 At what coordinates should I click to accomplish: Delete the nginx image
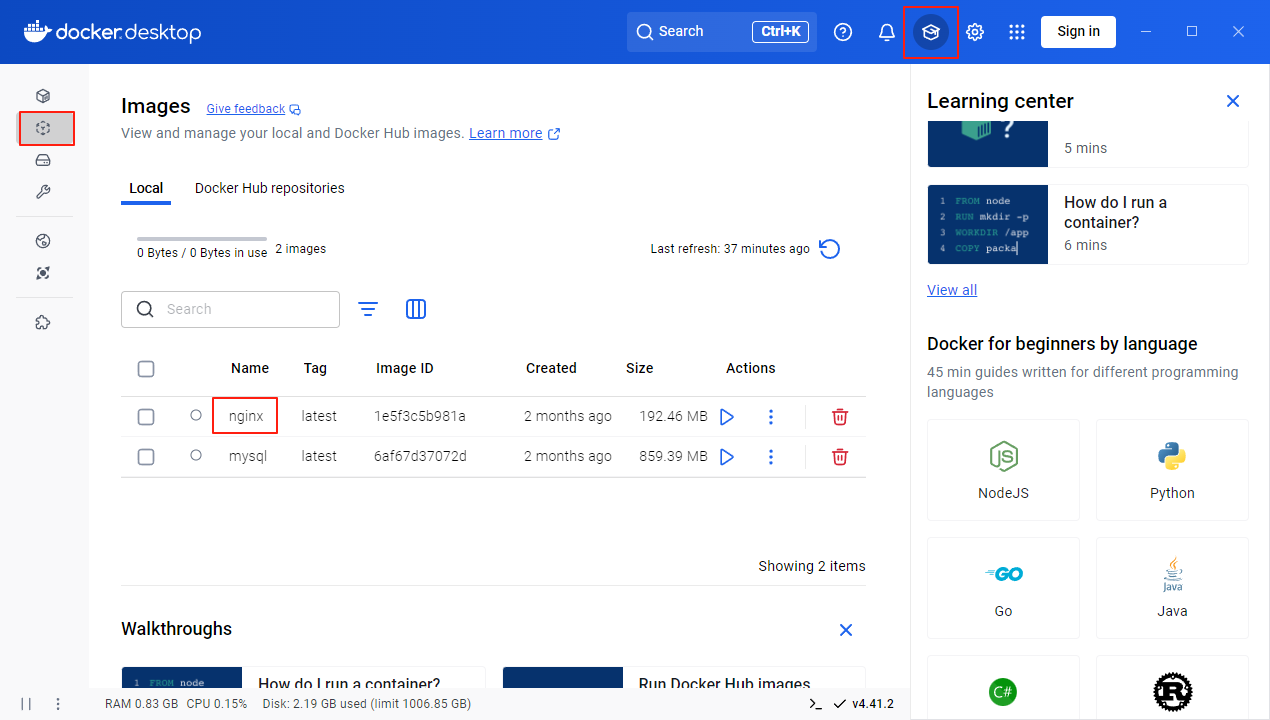point(840,416)
